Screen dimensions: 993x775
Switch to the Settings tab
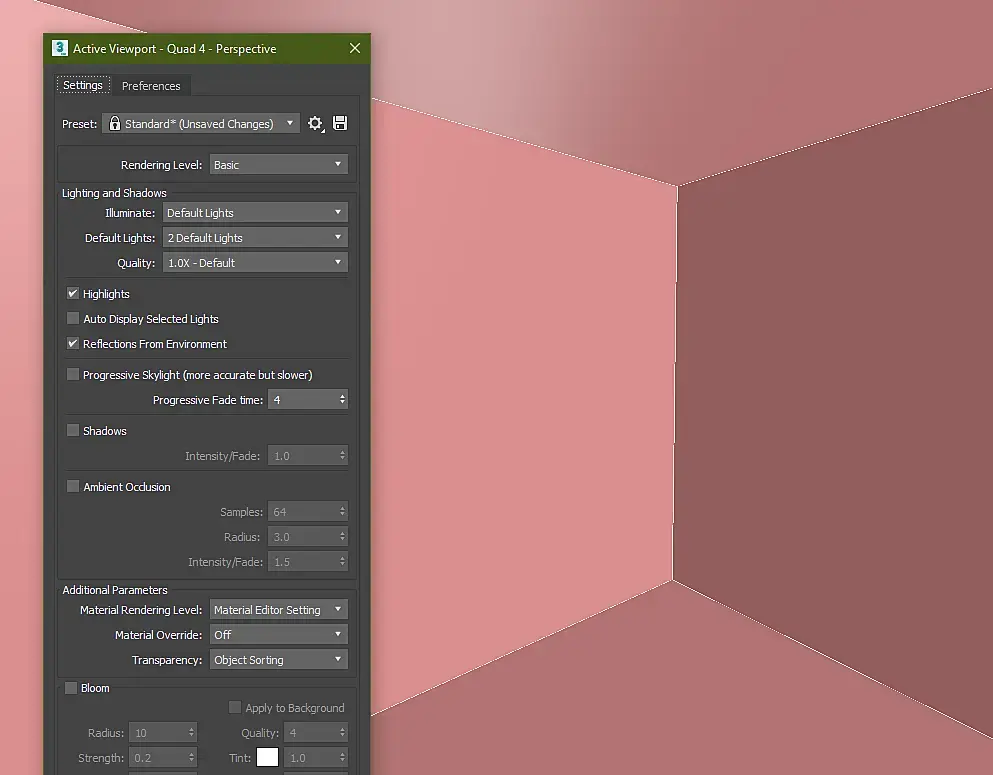[83, 85]
